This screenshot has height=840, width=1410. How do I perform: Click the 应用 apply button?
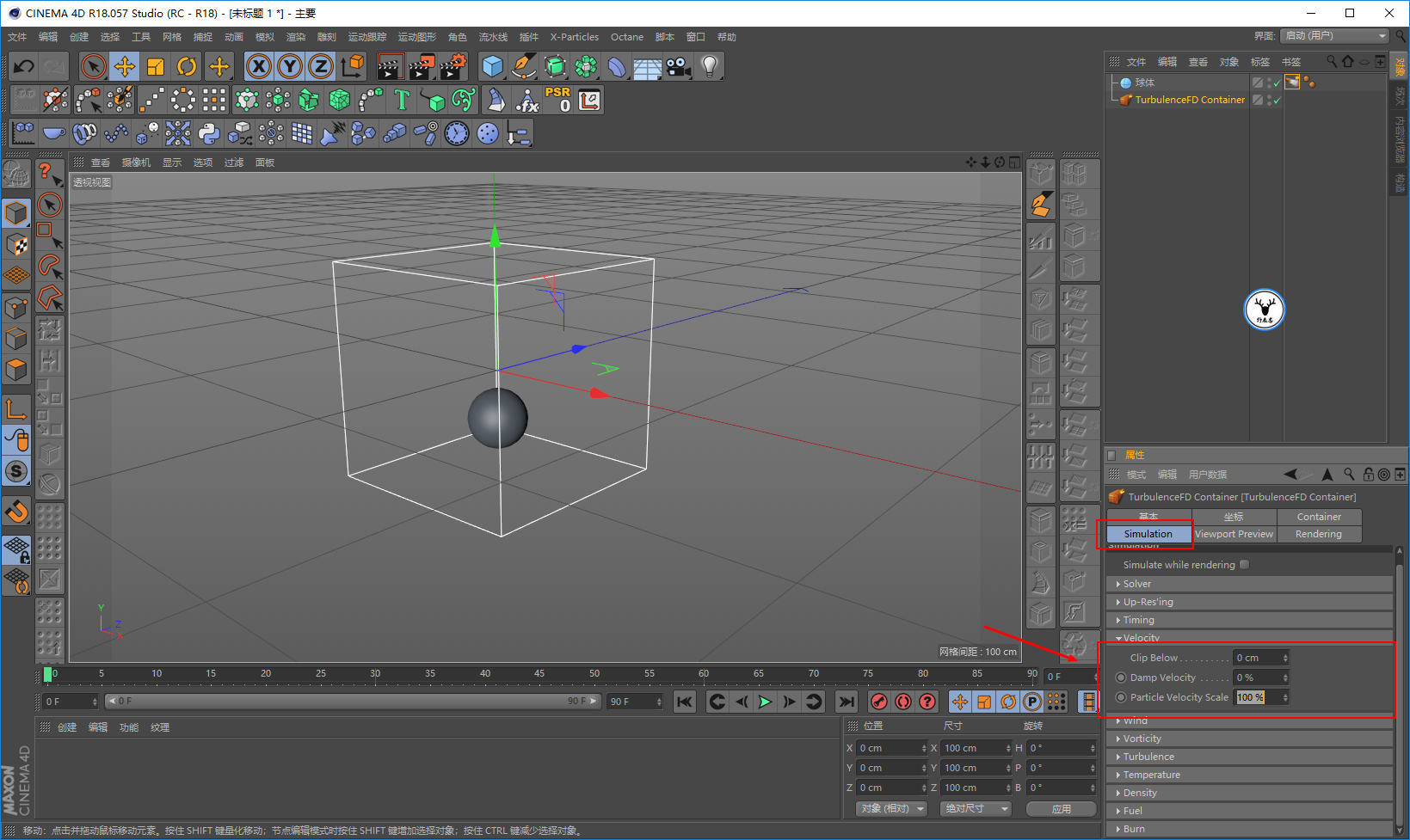[1062, 809]
